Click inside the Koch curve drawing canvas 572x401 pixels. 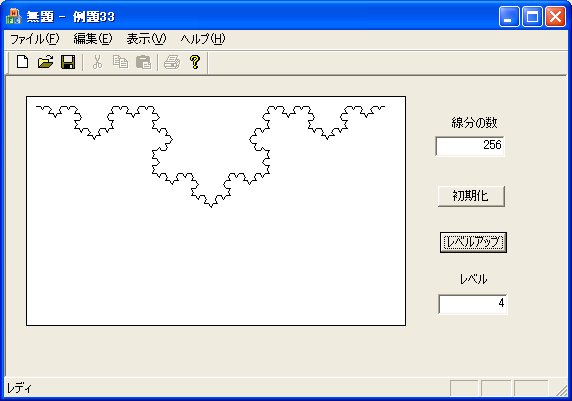[x=216, y=211]
